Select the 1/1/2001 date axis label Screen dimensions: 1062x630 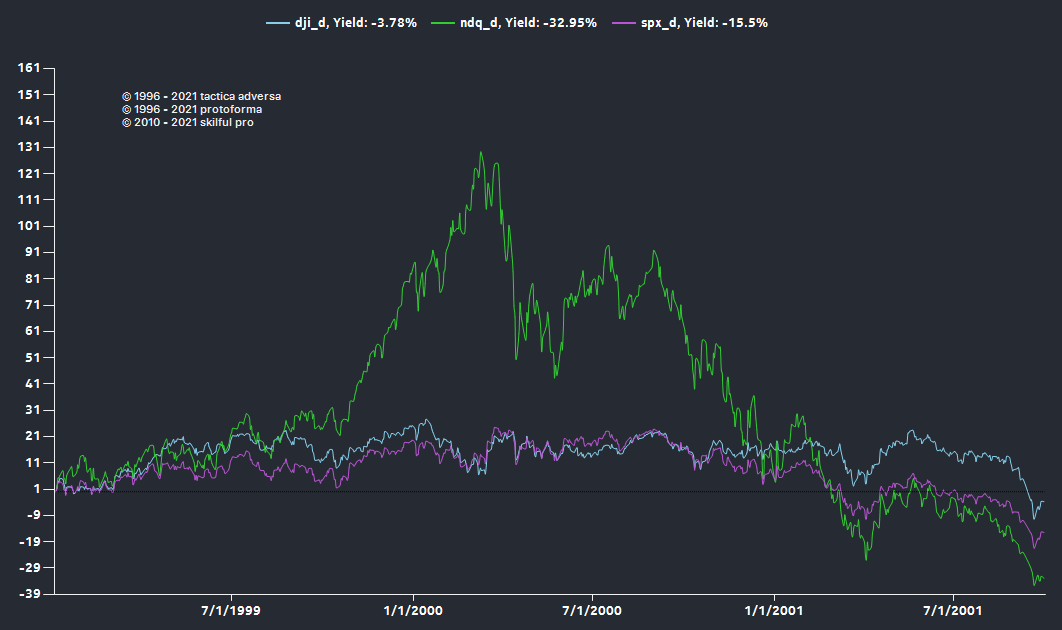[773, 610]
